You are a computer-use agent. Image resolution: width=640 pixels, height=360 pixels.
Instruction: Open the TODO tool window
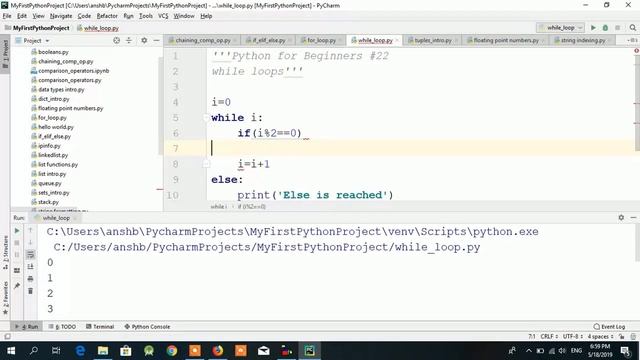click(62, 327)
